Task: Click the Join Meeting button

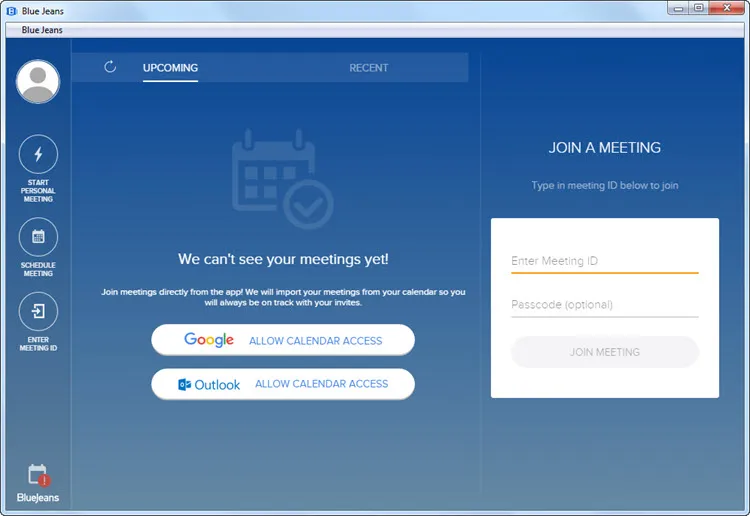Action: pyautogui.click(x=605, y=352)
